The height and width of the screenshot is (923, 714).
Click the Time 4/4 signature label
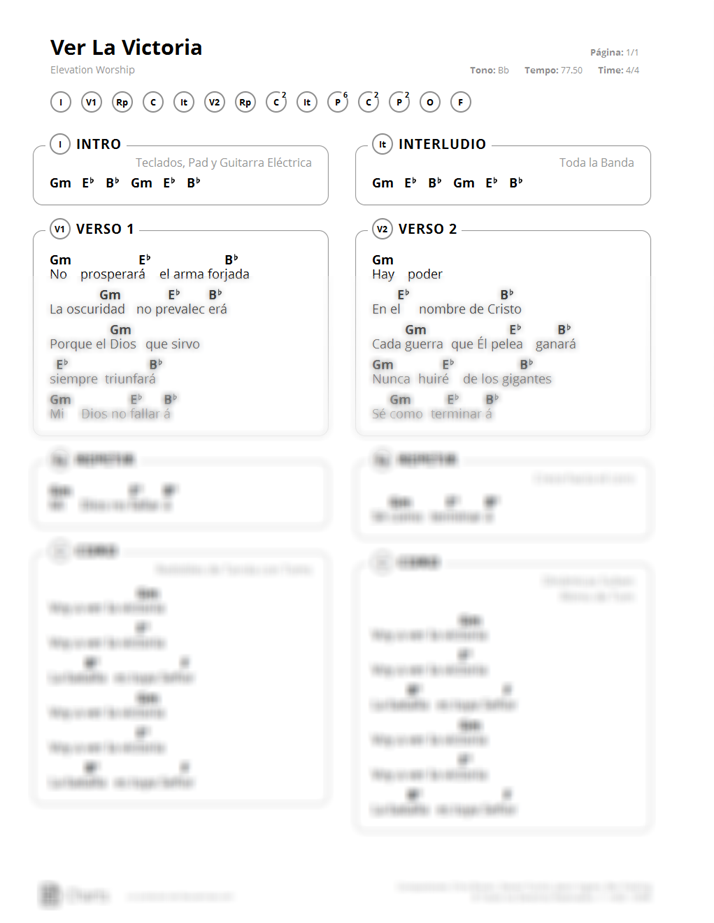tap(619, 70)
